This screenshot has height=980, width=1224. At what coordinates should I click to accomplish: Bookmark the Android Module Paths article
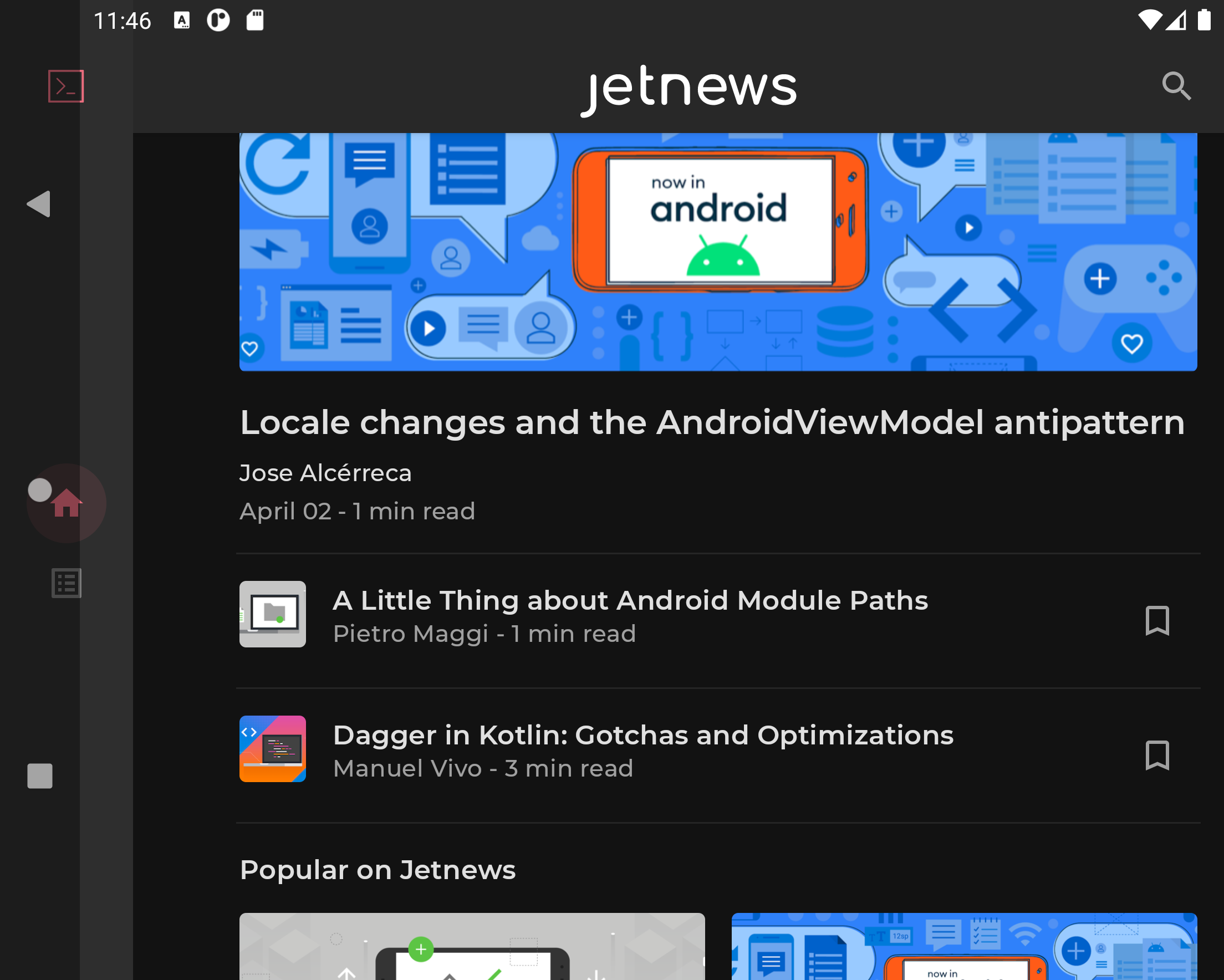pyautogui.click(x=1158, y=621)
